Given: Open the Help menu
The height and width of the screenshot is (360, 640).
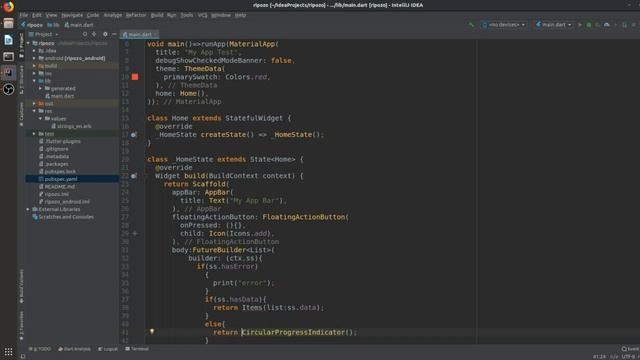Looking at the screenshot, I should (240, 15).
